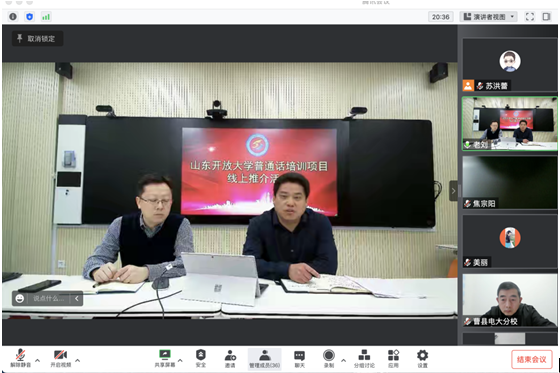Click the blue security shield icon

pyautogui.click(x=30, y=16)
